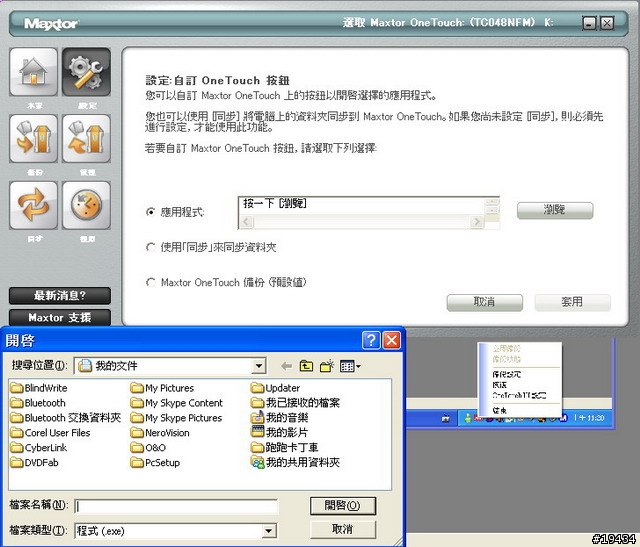Click the Maxtor 支援 button
Screen dimensions: 640x547
pos(60,318)
